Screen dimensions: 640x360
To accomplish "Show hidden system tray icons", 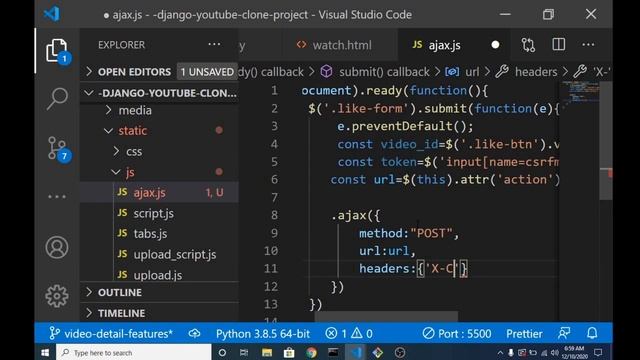I will point(500,353).
